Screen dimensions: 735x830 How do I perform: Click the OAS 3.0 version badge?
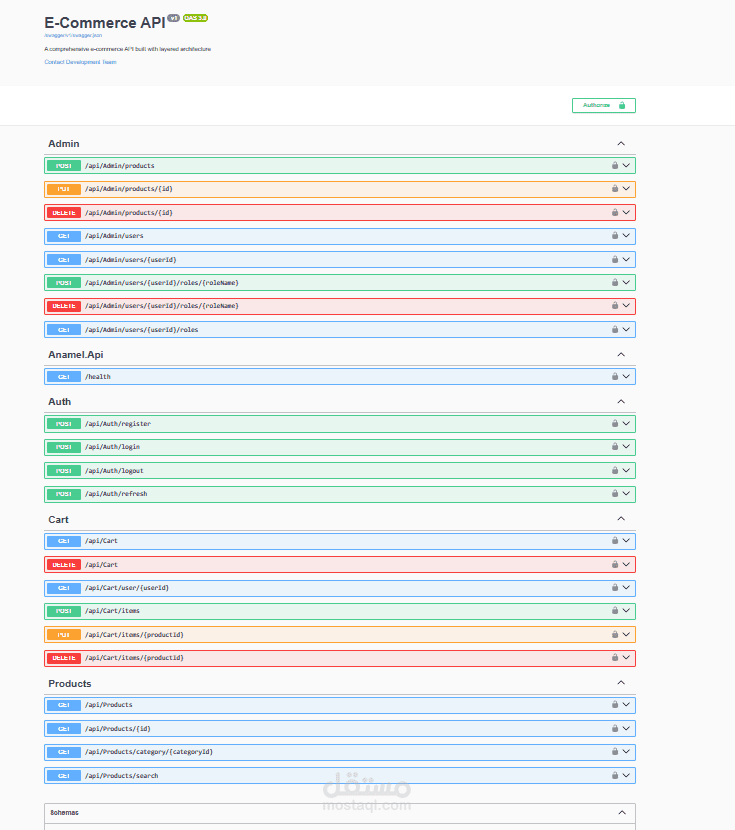point(195,18)
